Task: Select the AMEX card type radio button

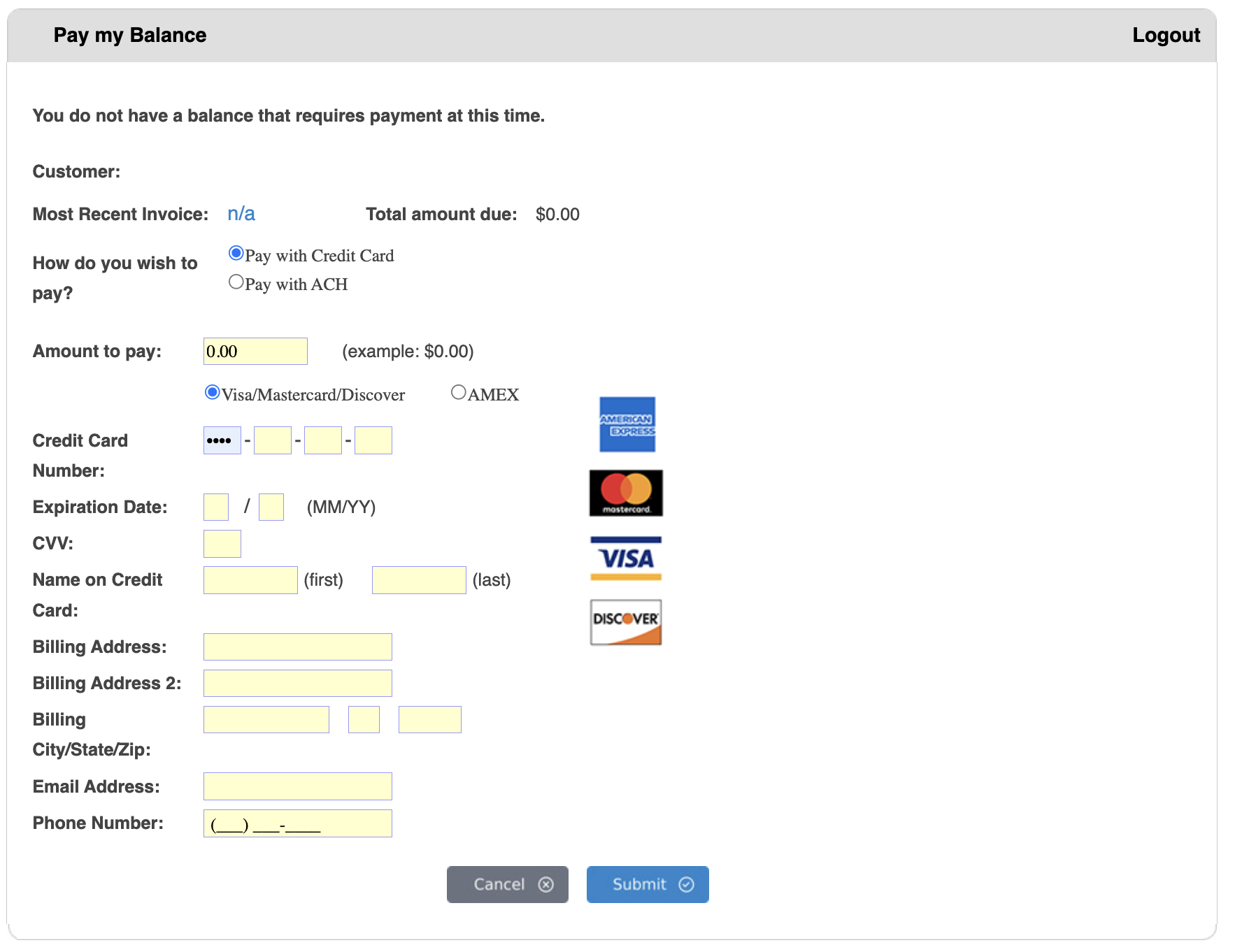Action: click(459, 392)
